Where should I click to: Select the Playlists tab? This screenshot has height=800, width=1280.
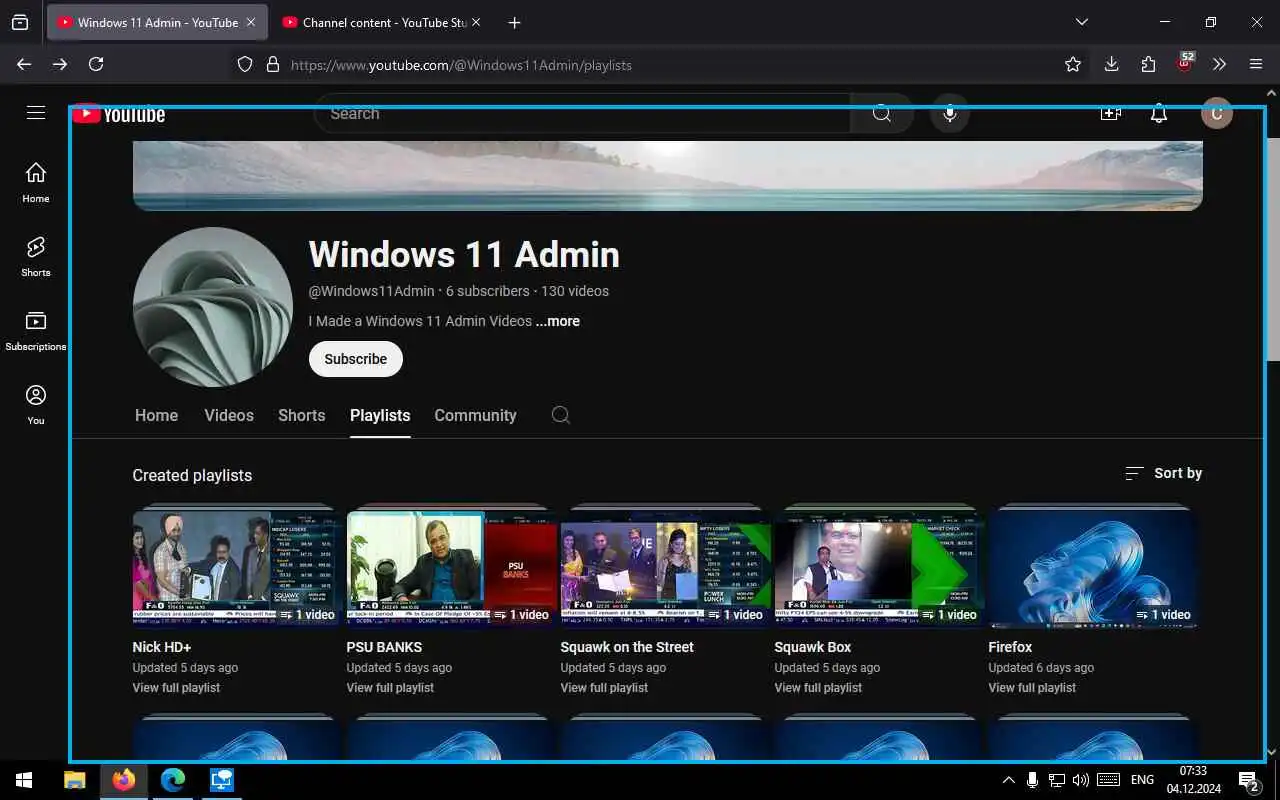(380, 415)
